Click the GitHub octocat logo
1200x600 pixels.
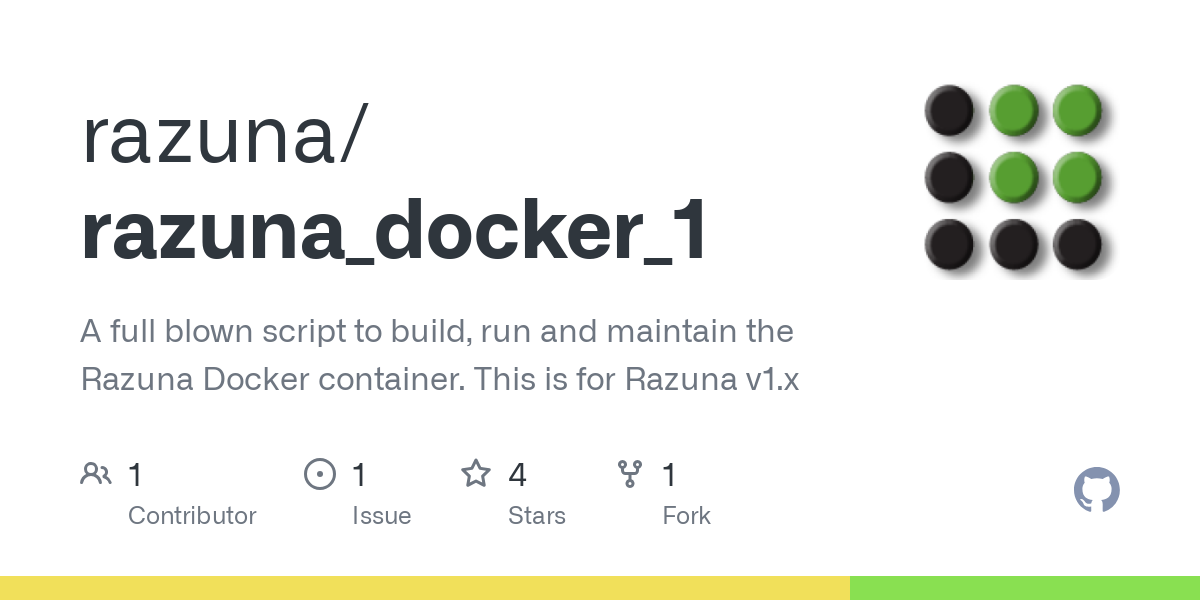(1097, 490)
